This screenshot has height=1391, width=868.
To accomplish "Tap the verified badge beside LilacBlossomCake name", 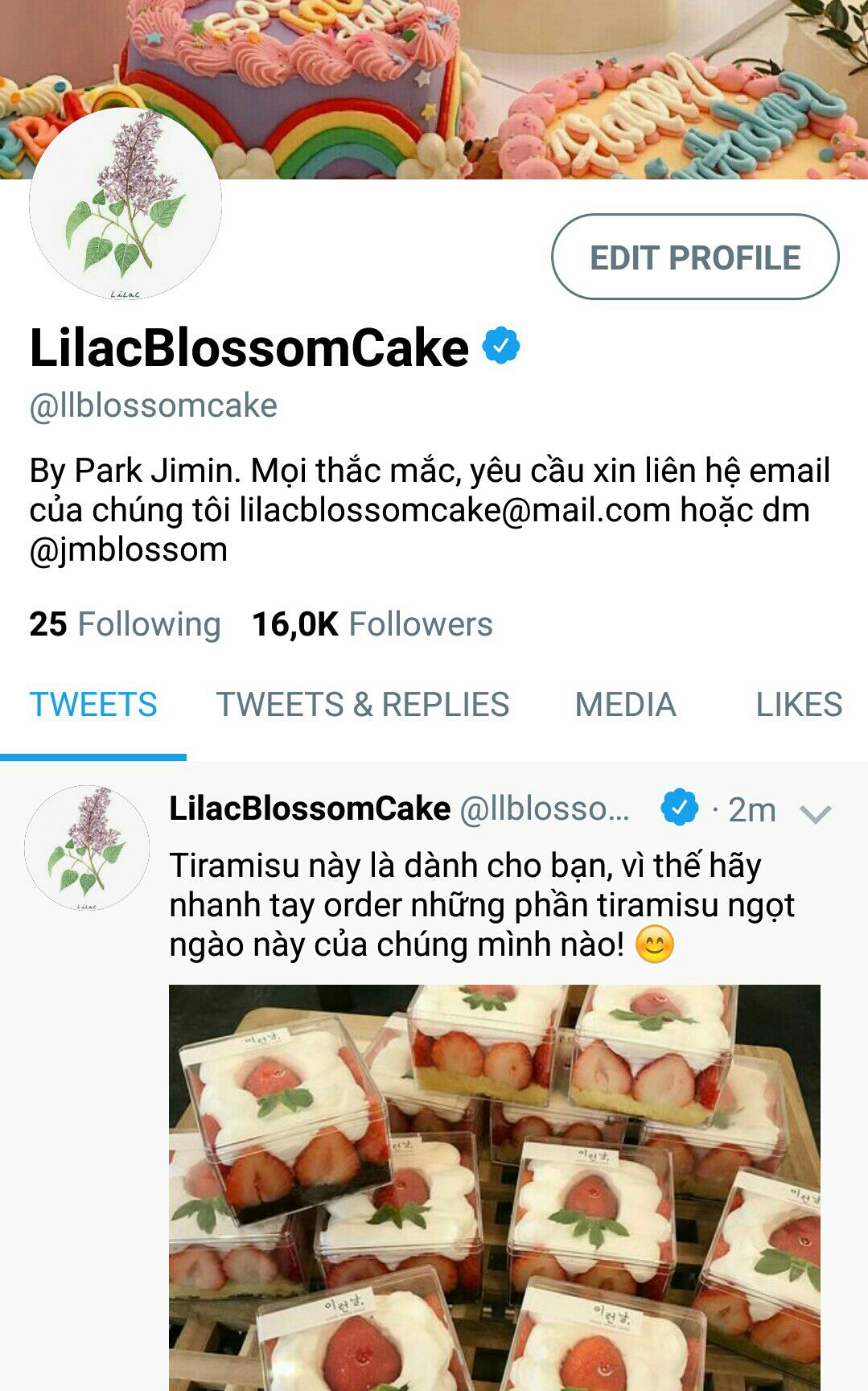I will pyautogui.click(x=501, y=346).
